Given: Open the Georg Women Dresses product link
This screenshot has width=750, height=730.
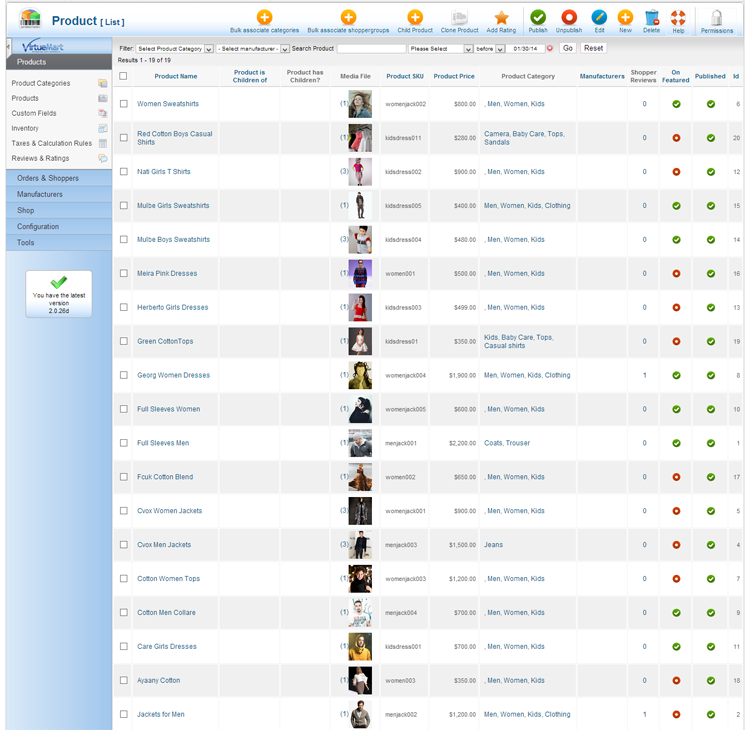Looking at the screenshot, I should pos(173,375).
